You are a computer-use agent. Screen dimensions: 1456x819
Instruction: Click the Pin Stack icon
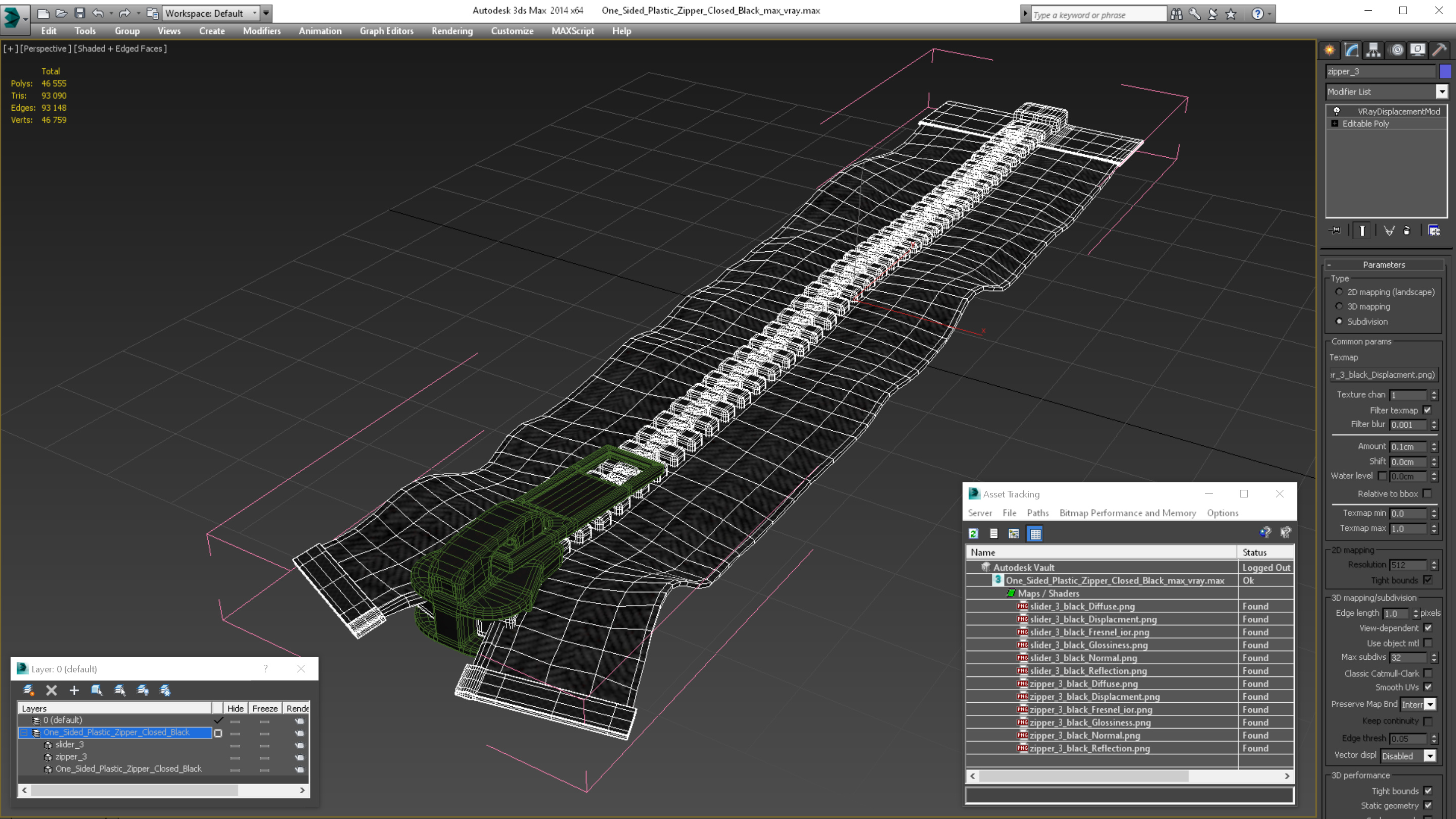pyautogui.click(x=1335, y=230)
